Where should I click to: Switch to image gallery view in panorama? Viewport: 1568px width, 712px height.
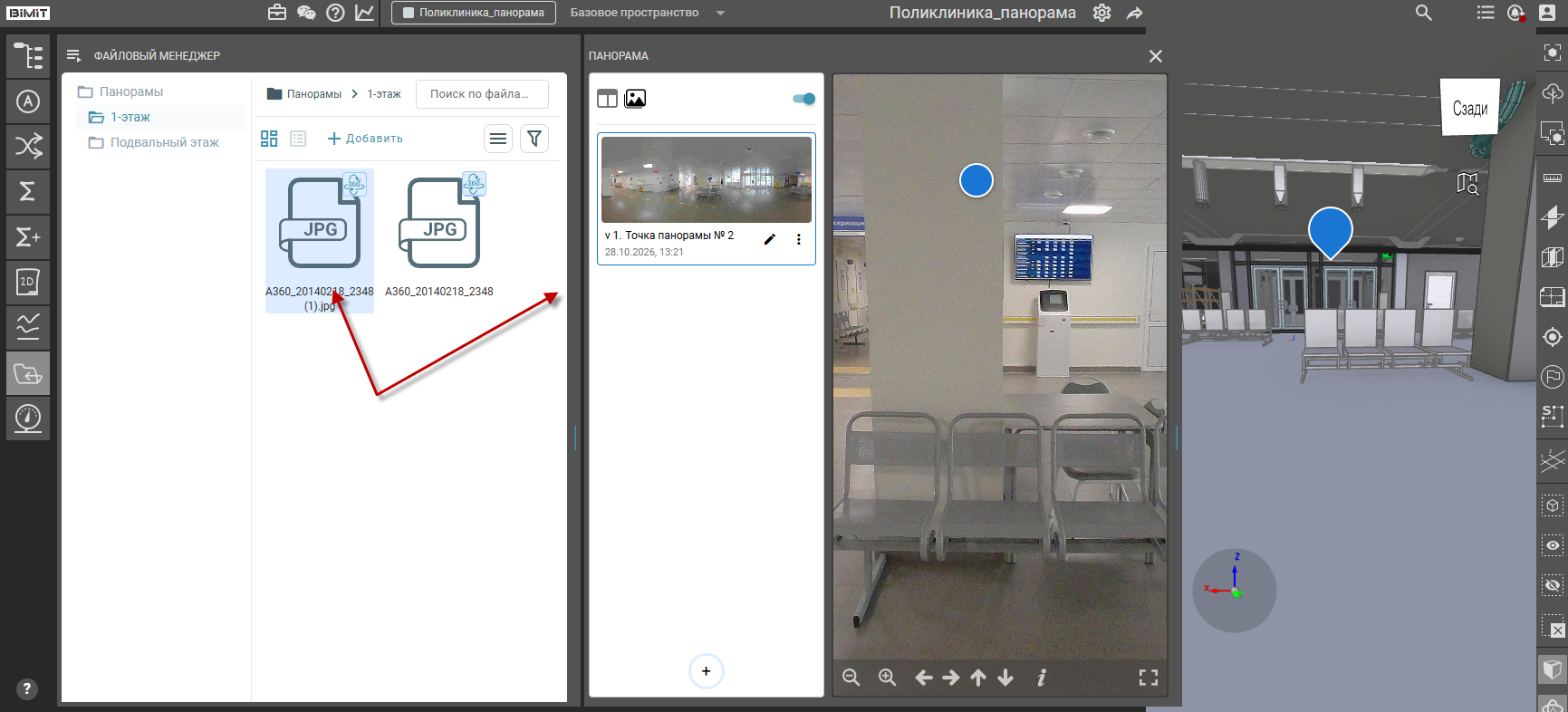pyautogui.click(x=635, y=99)
